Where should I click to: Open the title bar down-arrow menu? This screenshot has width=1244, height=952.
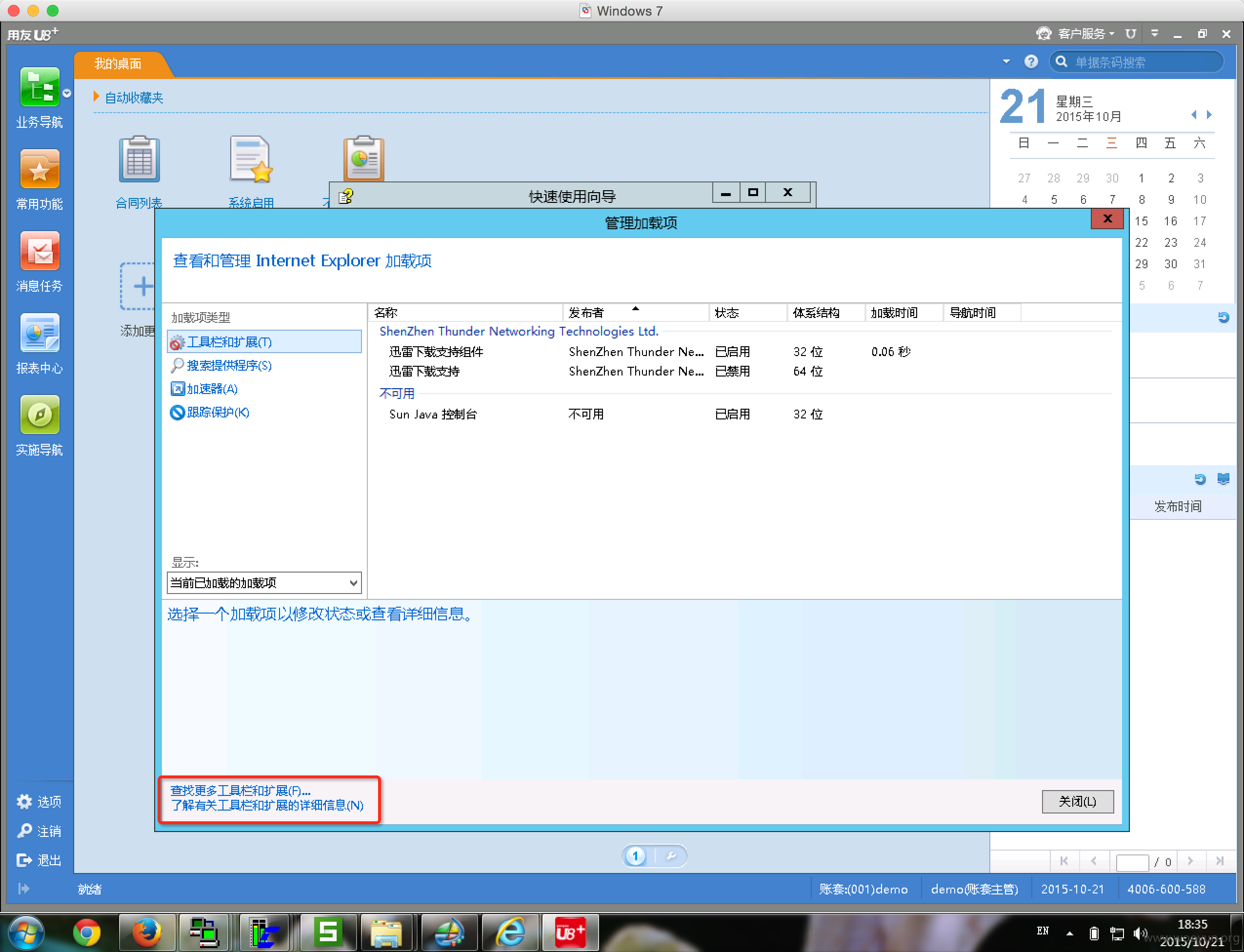click(1154, 34)
